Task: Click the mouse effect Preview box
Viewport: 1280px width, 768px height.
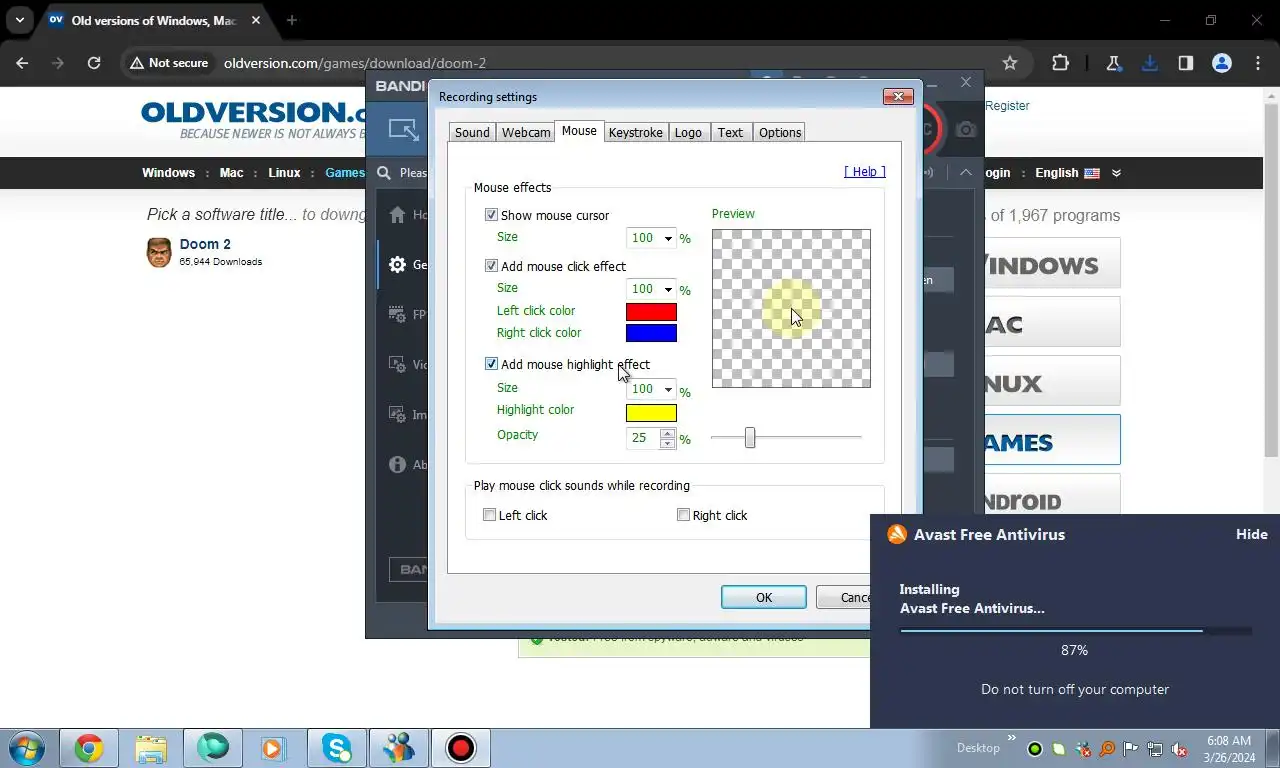Action: (x=791, y=308)
